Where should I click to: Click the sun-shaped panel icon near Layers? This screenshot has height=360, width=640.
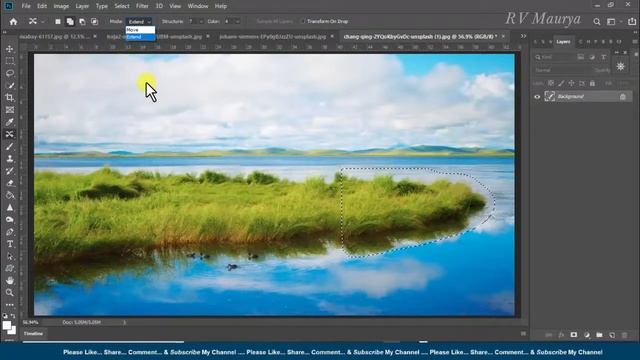coord(620,66)
